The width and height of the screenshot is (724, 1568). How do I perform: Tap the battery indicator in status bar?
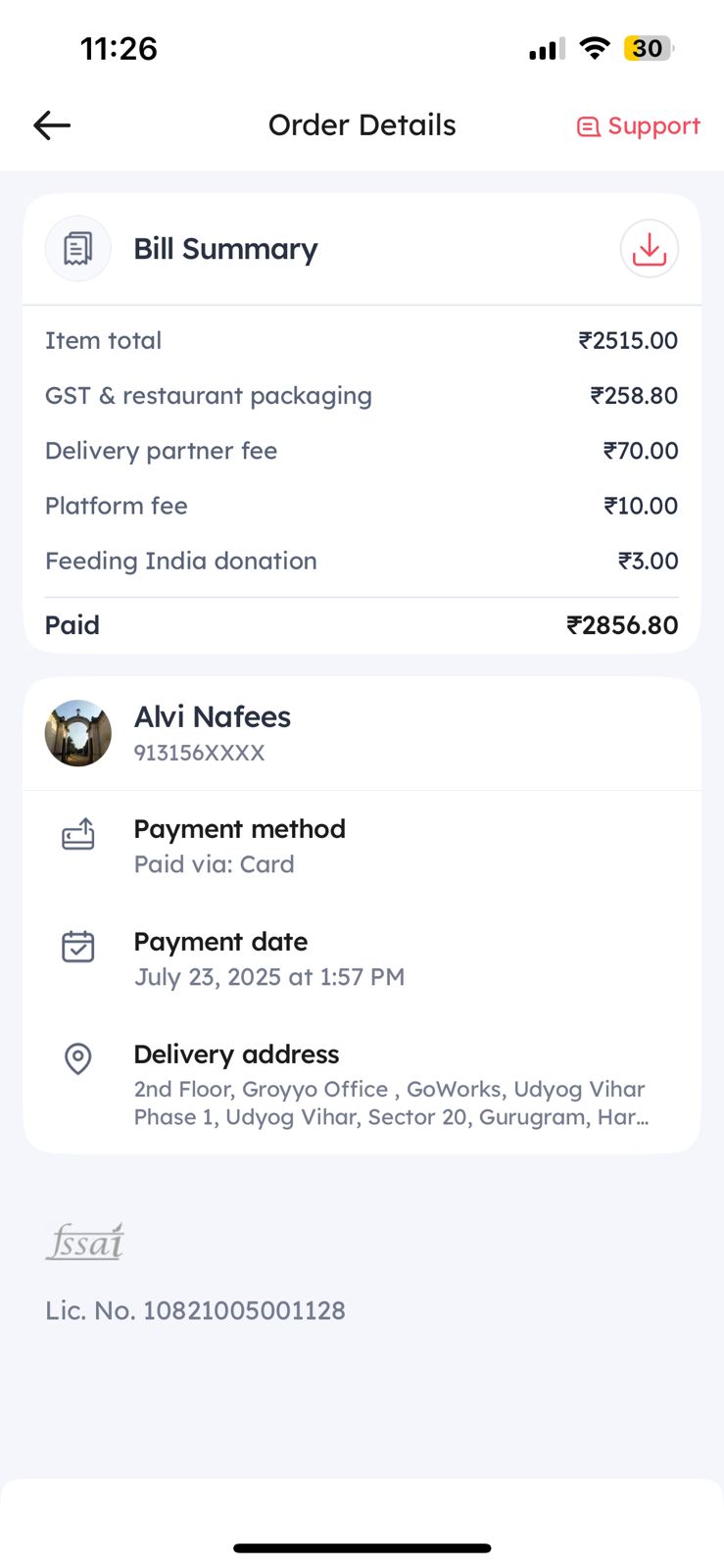[x=648, y=48]
